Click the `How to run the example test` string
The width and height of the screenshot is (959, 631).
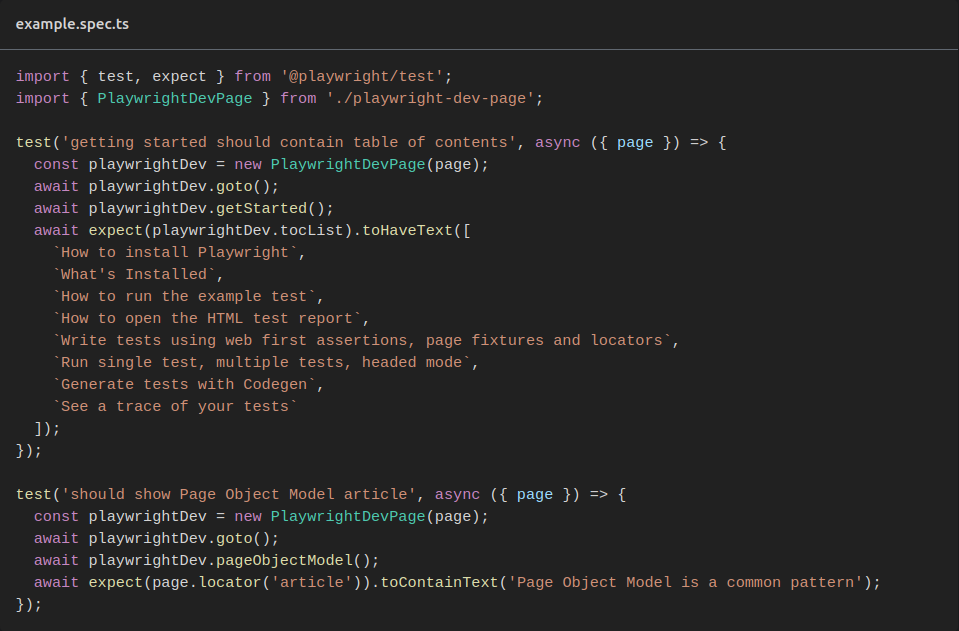[x=184, y=297]
